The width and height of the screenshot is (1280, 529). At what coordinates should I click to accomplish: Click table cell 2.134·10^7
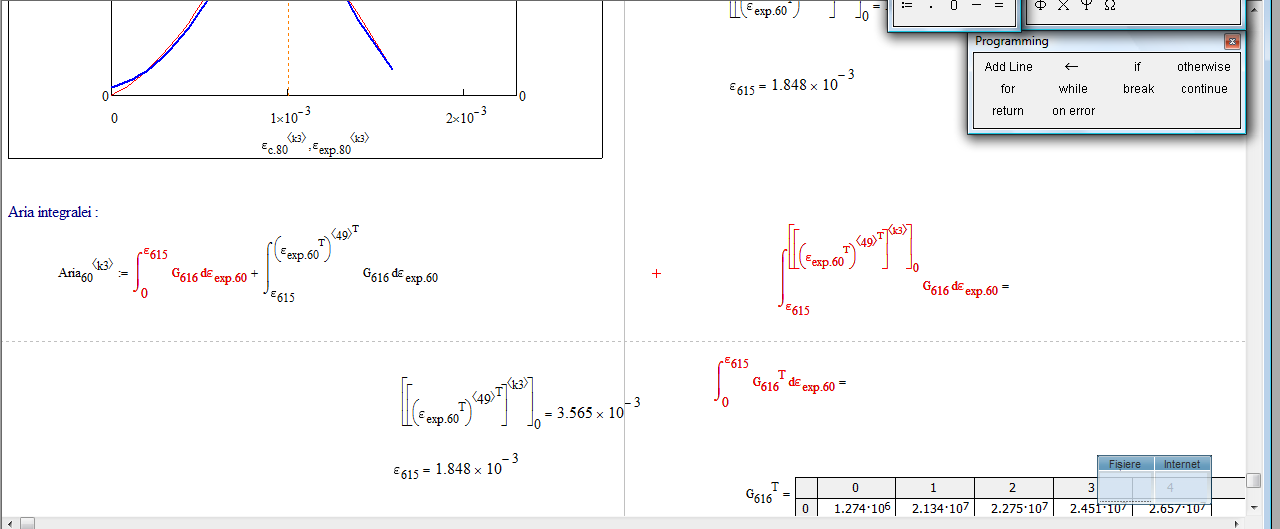coord(934,509)
